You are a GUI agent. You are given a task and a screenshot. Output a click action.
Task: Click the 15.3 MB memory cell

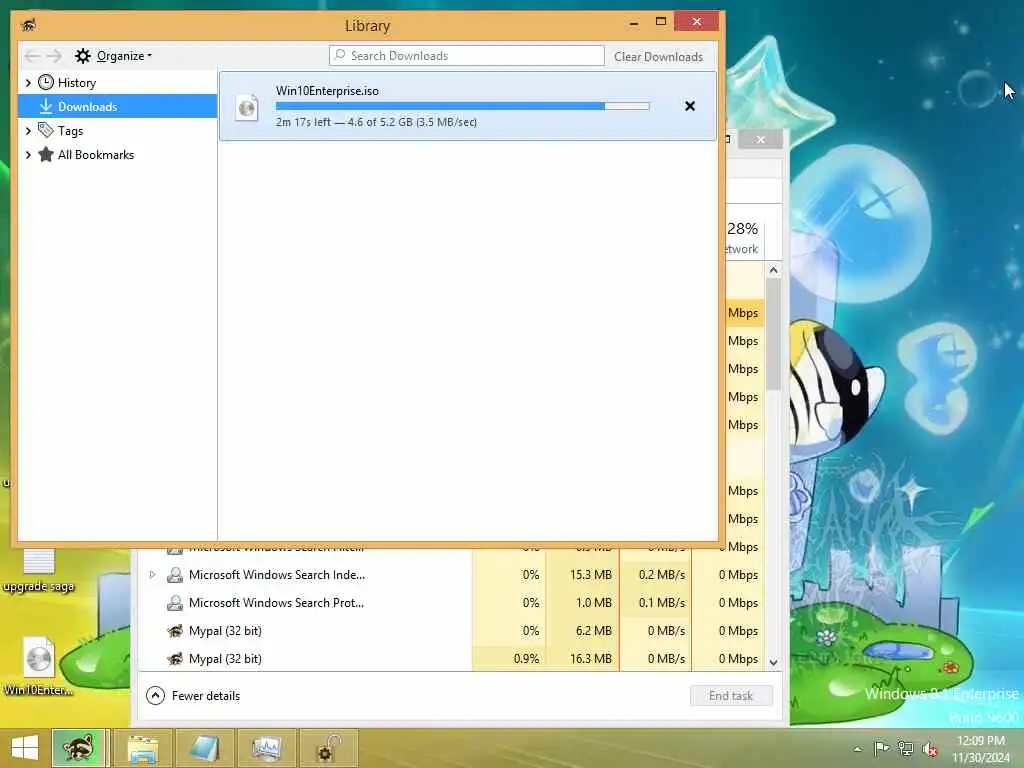tap(583, 575)
